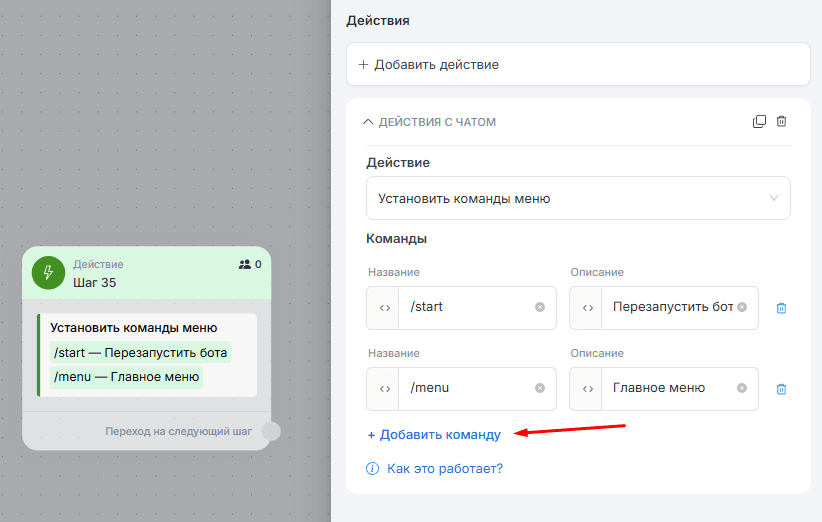Clear the /menu command name
Viewport: 822px width, 522px height.
click(539, 388)
